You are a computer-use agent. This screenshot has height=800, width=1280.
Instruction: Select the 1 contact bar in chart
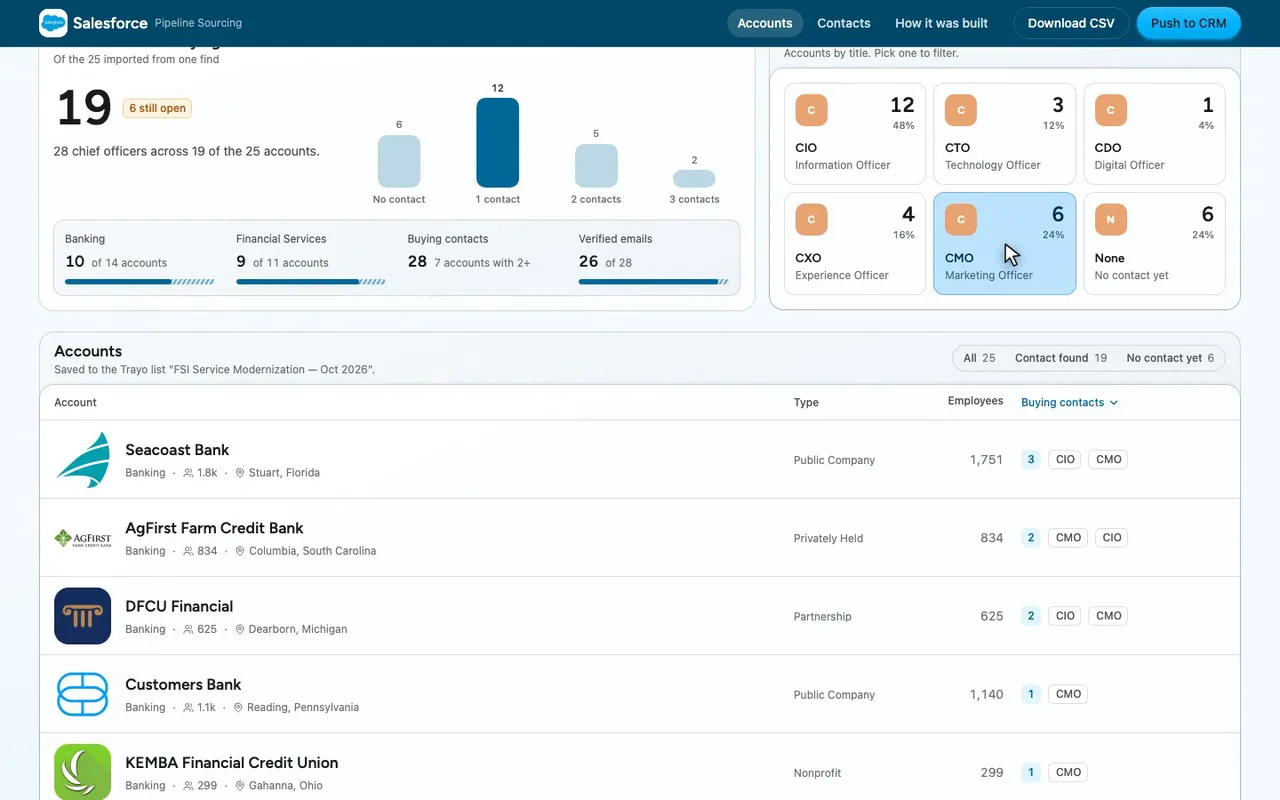tap(498, 142)
